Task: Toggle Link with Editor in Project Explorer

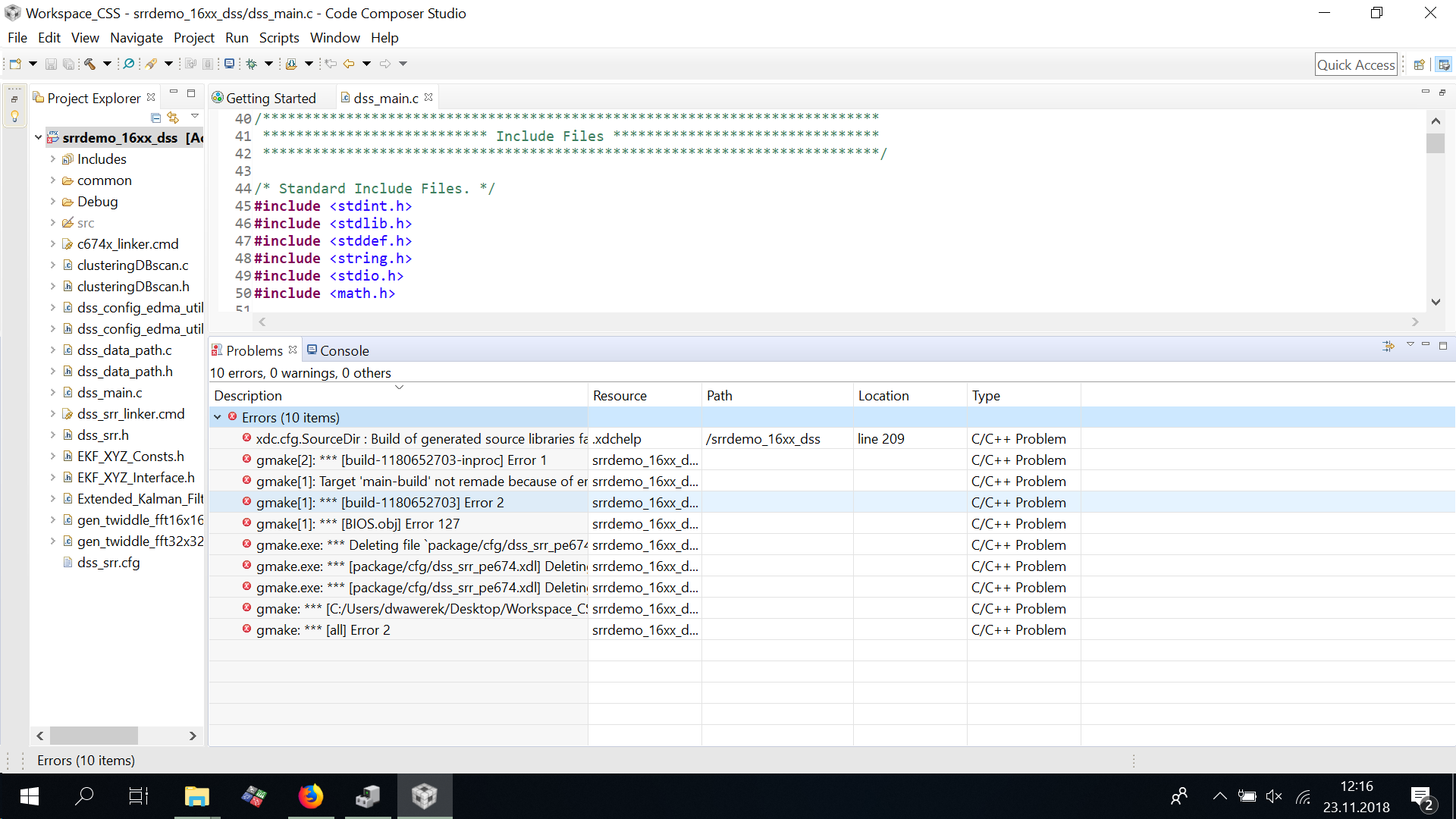Action: point(173,118)
